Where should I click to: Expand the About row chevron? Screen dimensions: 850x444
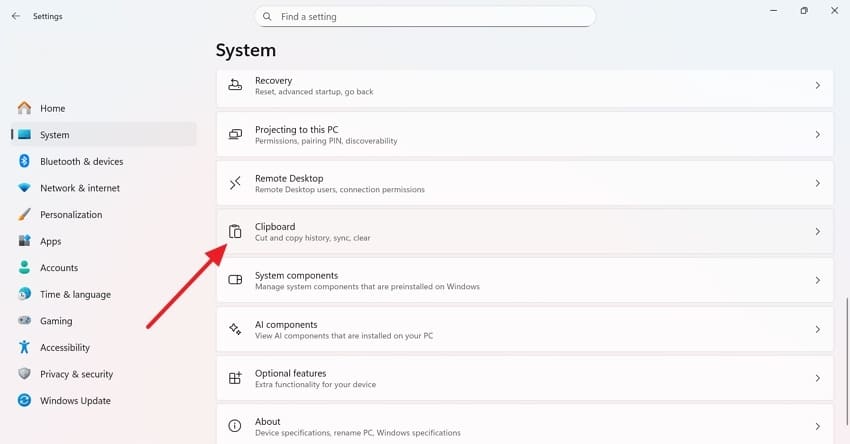pos(817,426)
